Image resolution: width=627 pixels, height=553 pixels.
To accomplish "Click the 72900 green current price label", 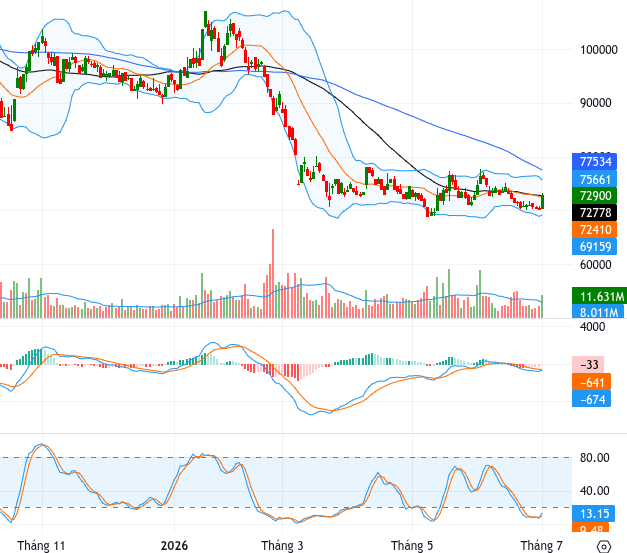I will pos(595,196).
